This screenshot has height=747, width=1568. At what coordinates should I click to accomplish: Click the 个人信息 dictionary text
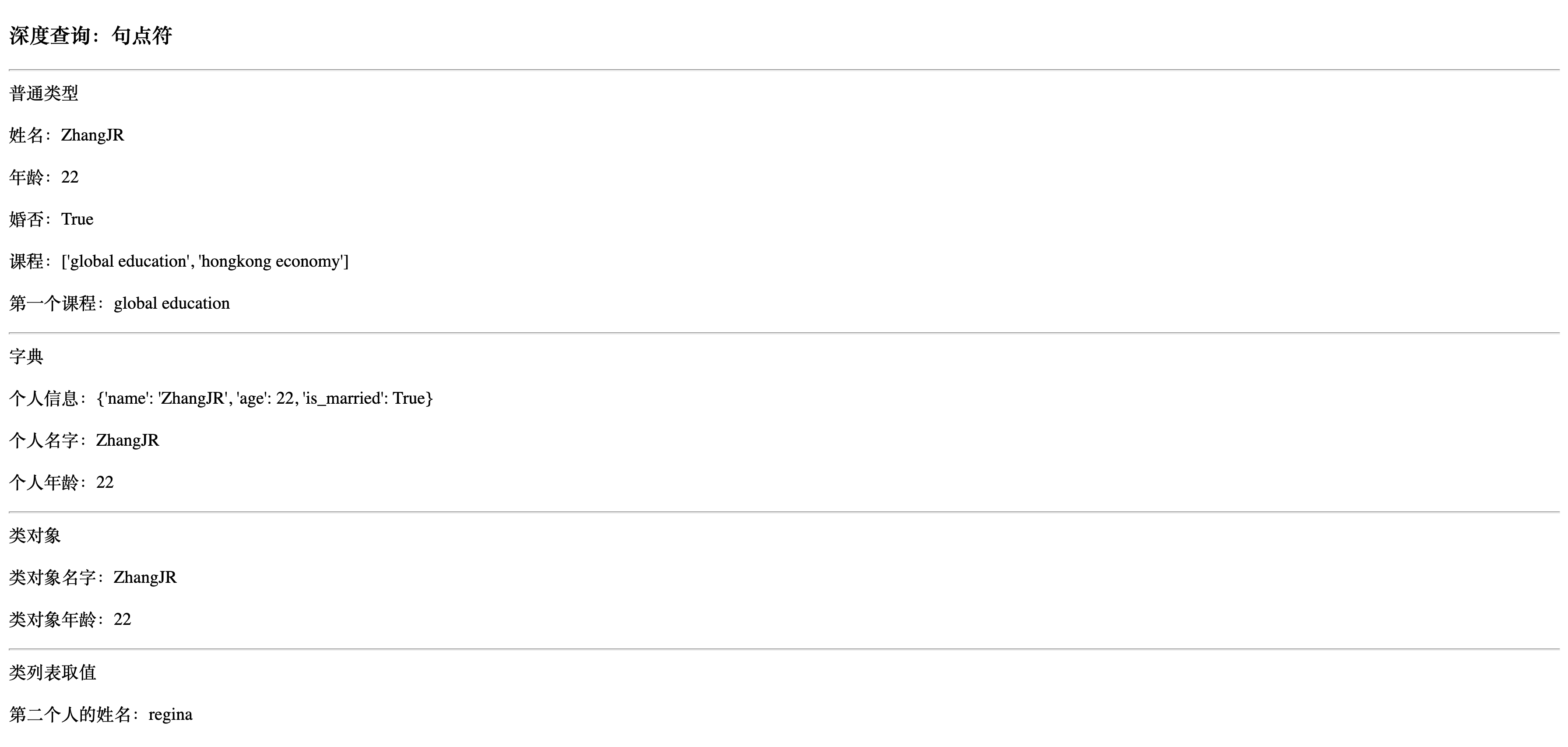coord(221,398)
